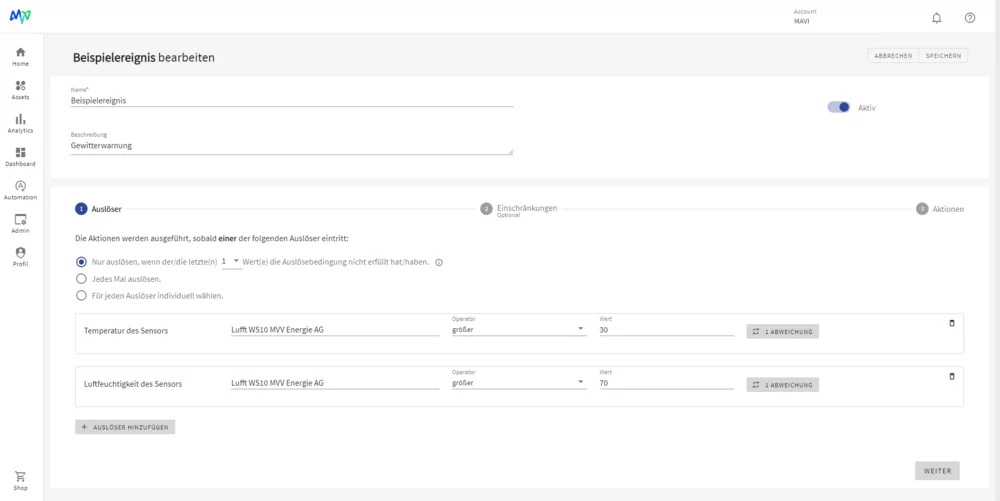Open the Shop cart icon
Viewport: 1000px width, 501px height.
pos(20,481)
